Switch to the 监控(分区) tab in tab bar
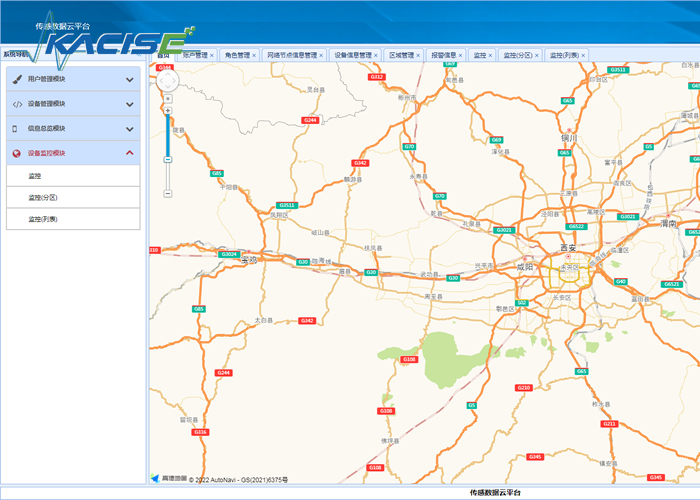Viewport: 700px width, 500px height. click(518, 55)
